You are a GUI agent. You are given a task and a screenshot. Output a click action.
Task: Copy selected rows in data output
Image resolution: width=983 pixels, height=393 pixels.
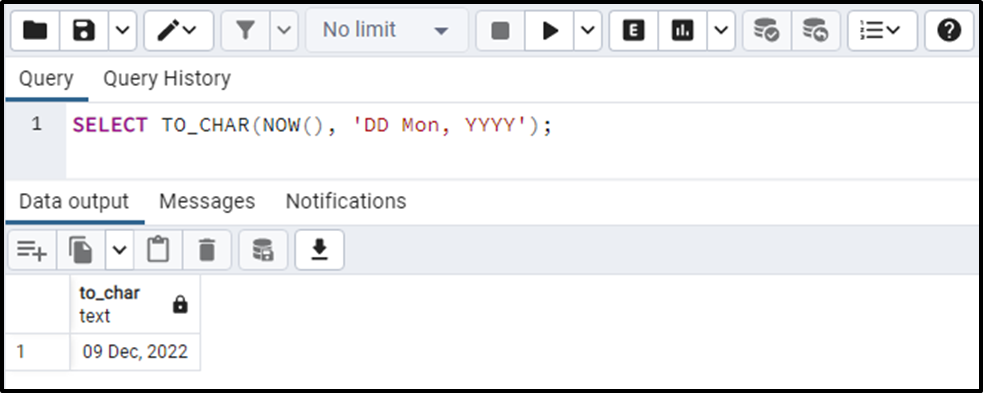(81, 250)
